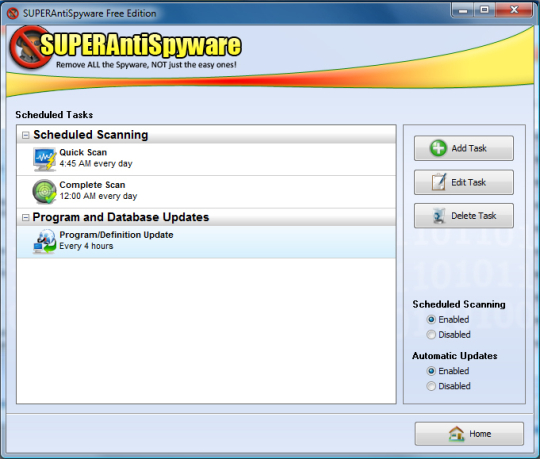Select the Complete Scan task title
The image size is (540, 459).
[92, 185]
